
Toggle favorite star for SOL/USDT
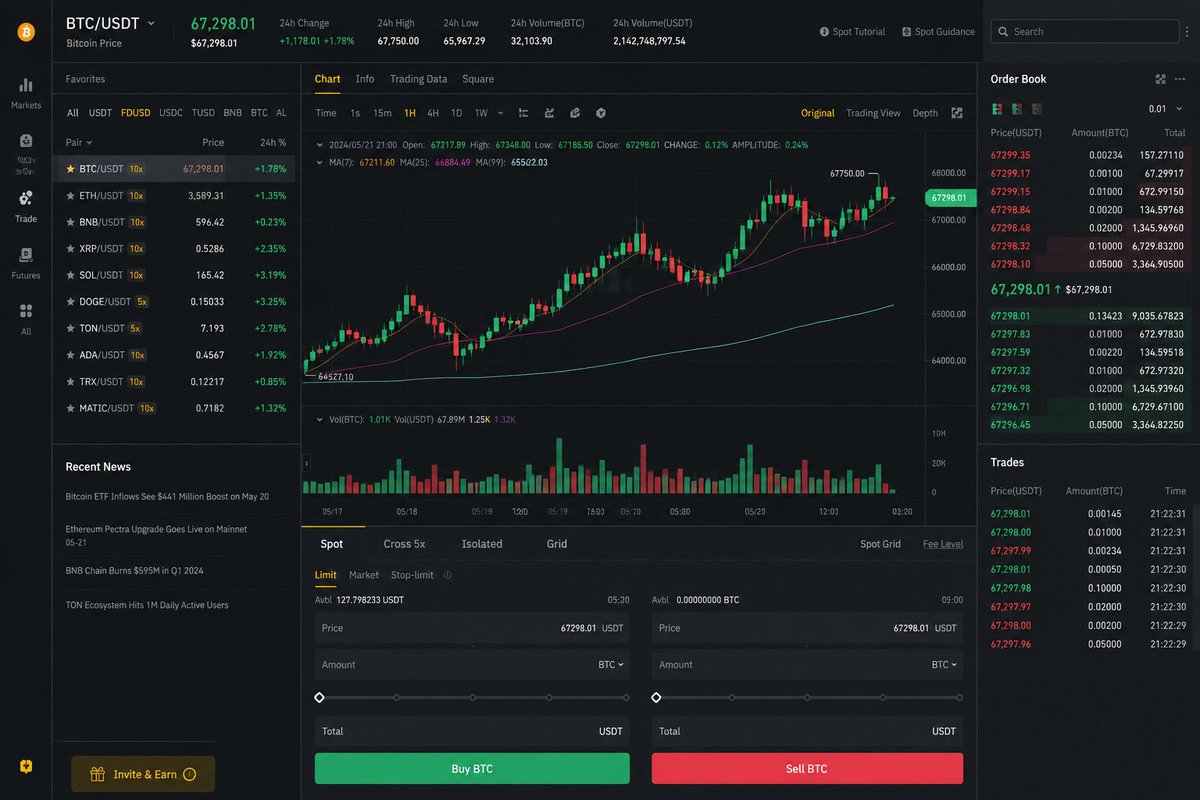[x=70, y=275]
